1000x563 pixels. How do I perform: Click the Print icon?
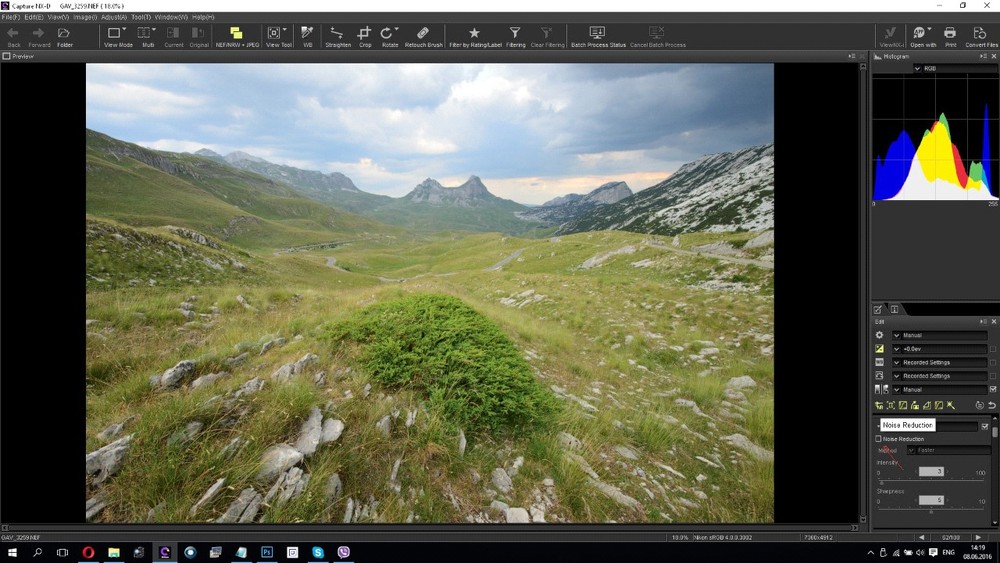(949, 36)
